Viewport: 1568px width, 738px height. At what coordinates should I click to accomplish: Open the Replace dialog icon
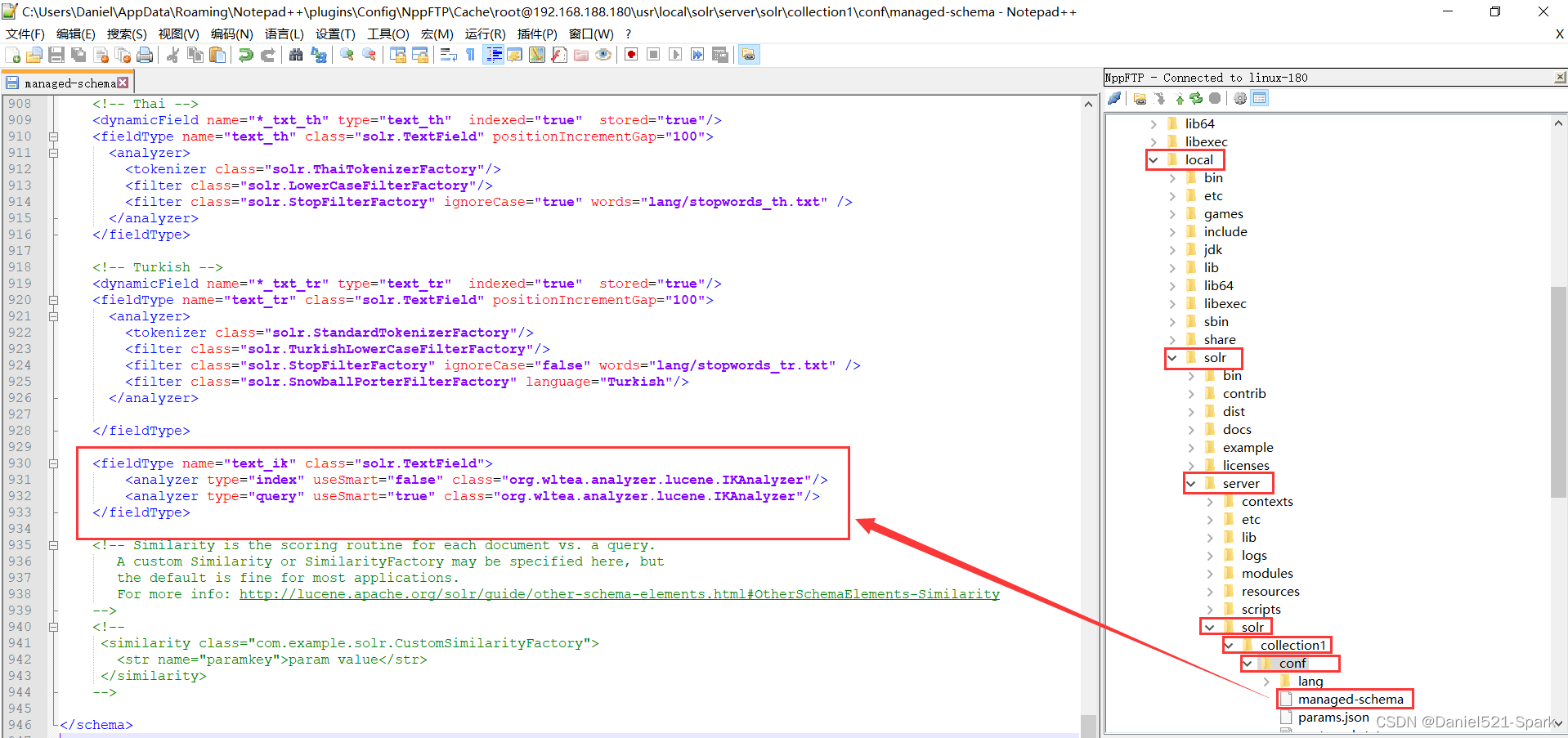pyautogui.click(x=319, y=55)
